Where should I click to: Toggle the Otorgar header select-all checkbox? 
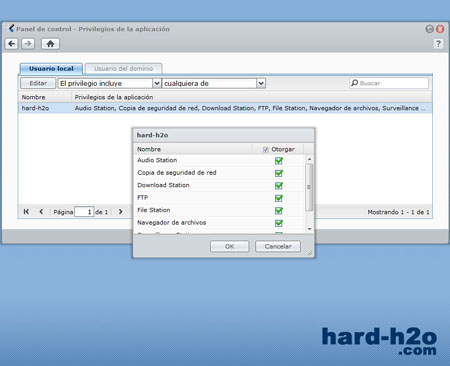(x=266, y=149)
